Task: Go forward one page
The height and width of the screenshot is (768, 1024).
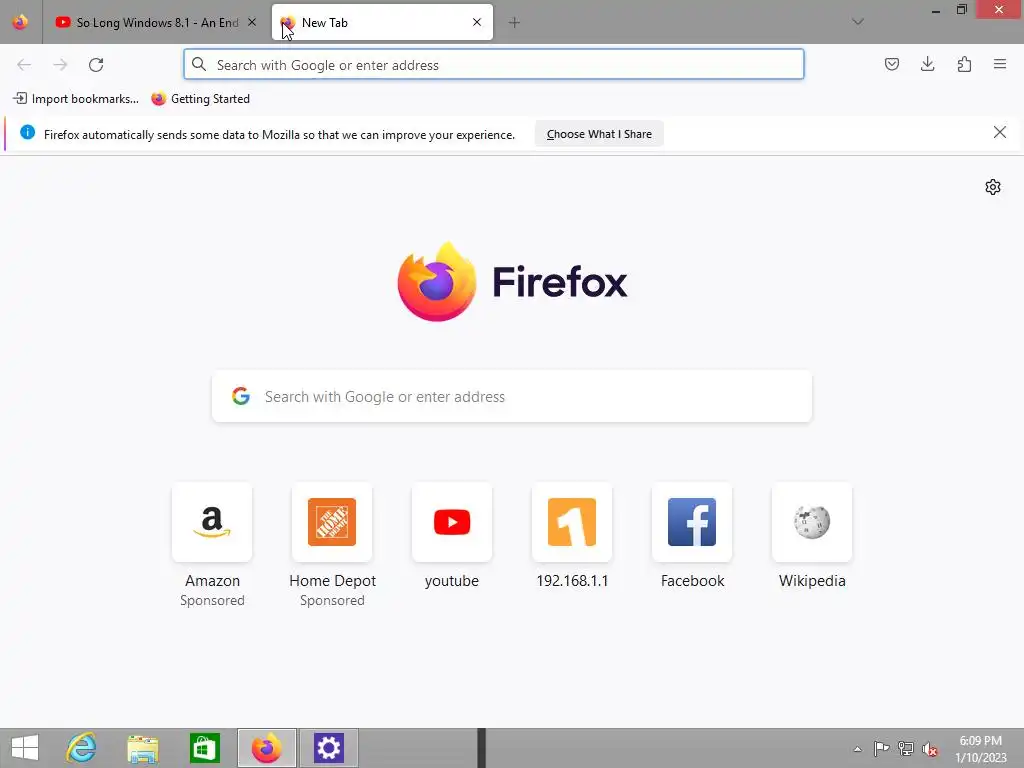Action: tap(60, 65)
